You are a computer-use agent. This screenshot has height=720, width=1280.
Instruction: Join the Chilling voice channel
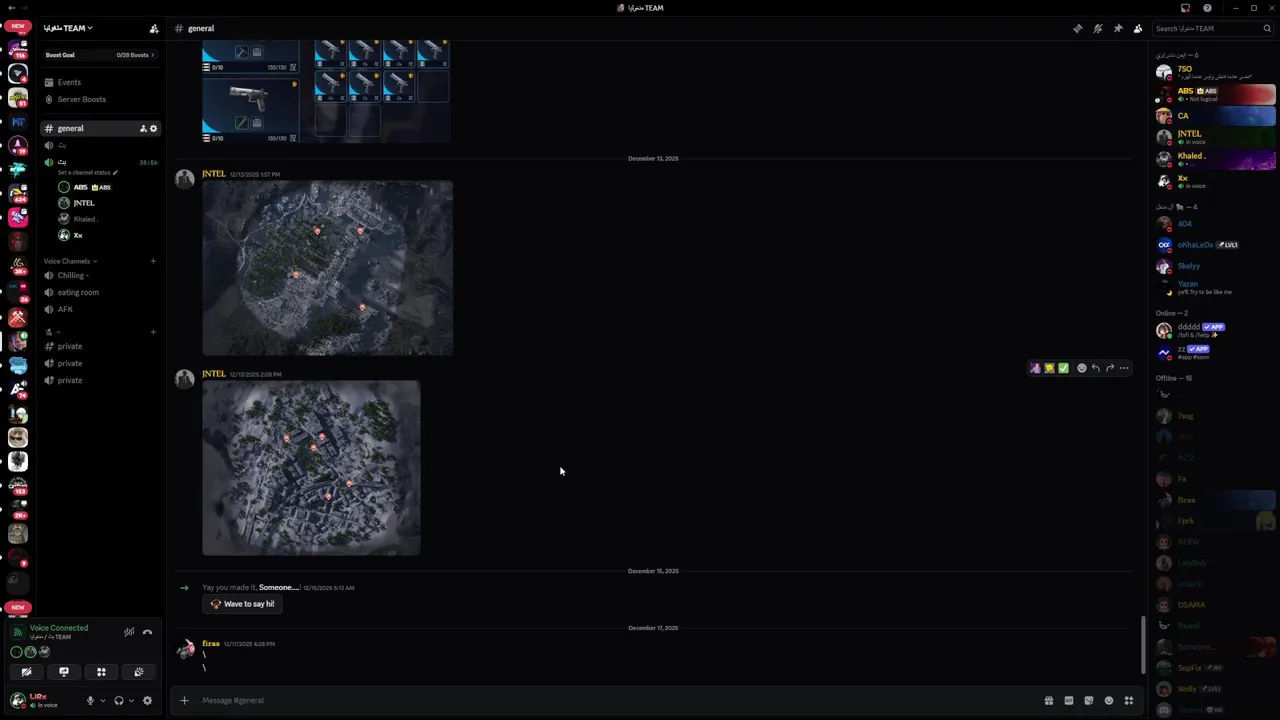(x=100, y=275)
